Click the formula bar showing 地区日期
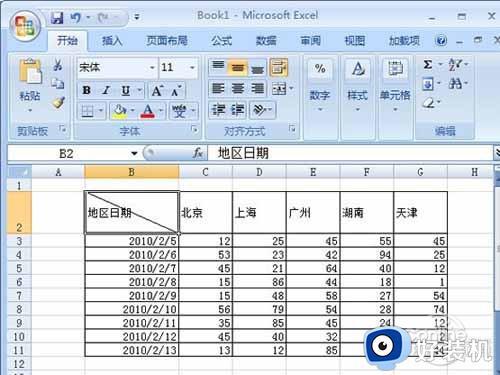500x375 pixels. (x=350, y=153)
